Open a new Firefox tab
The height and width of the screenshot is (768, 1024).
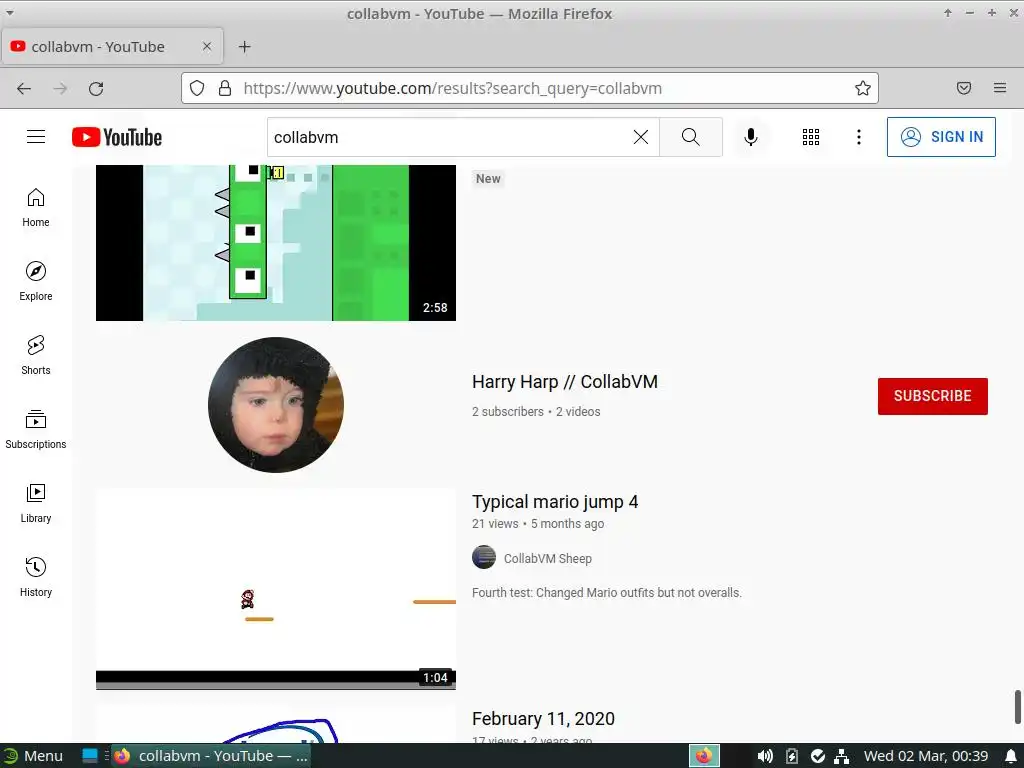(244, 46)
